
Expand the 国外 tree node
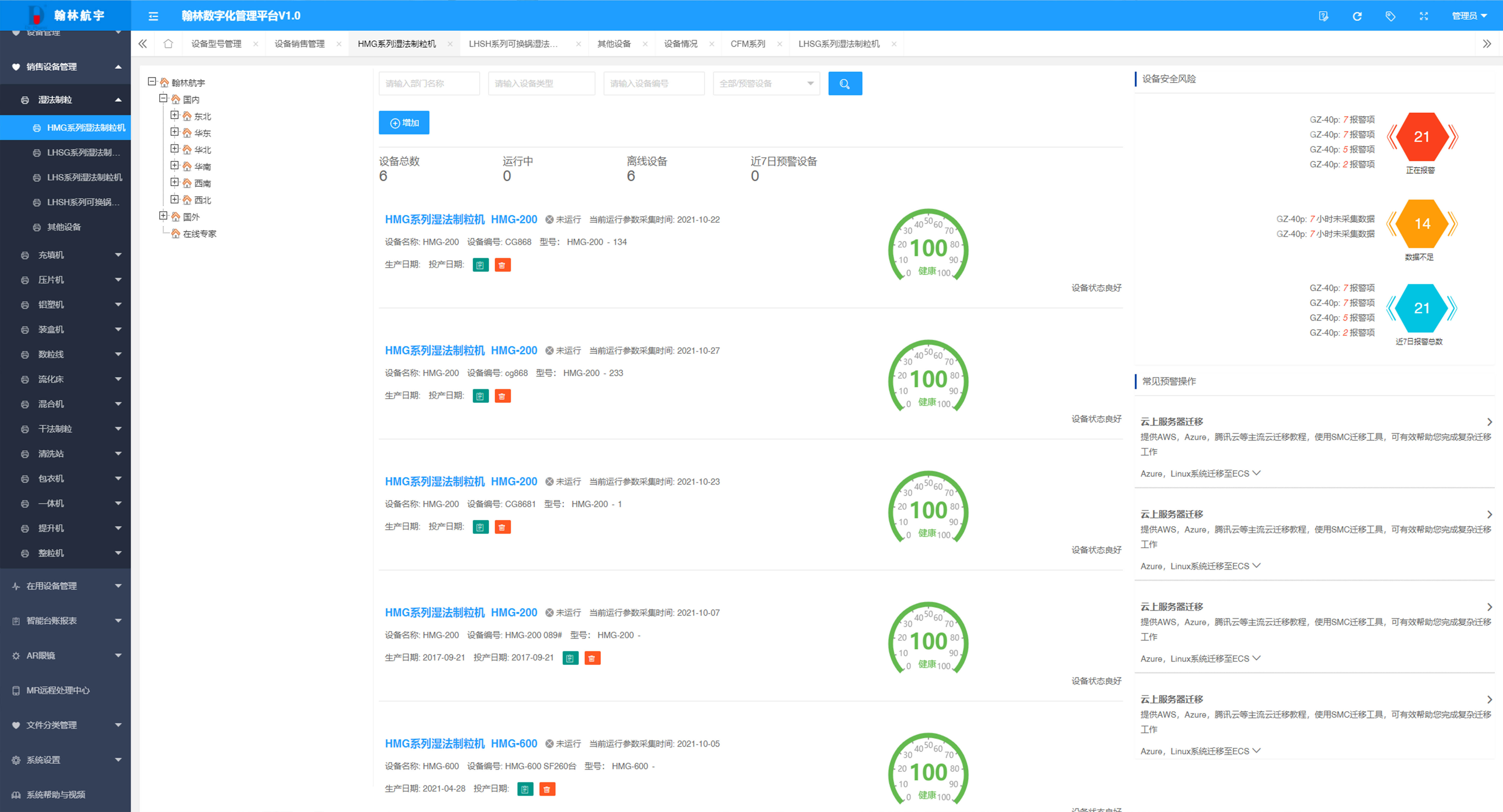(x=163, y=216)
